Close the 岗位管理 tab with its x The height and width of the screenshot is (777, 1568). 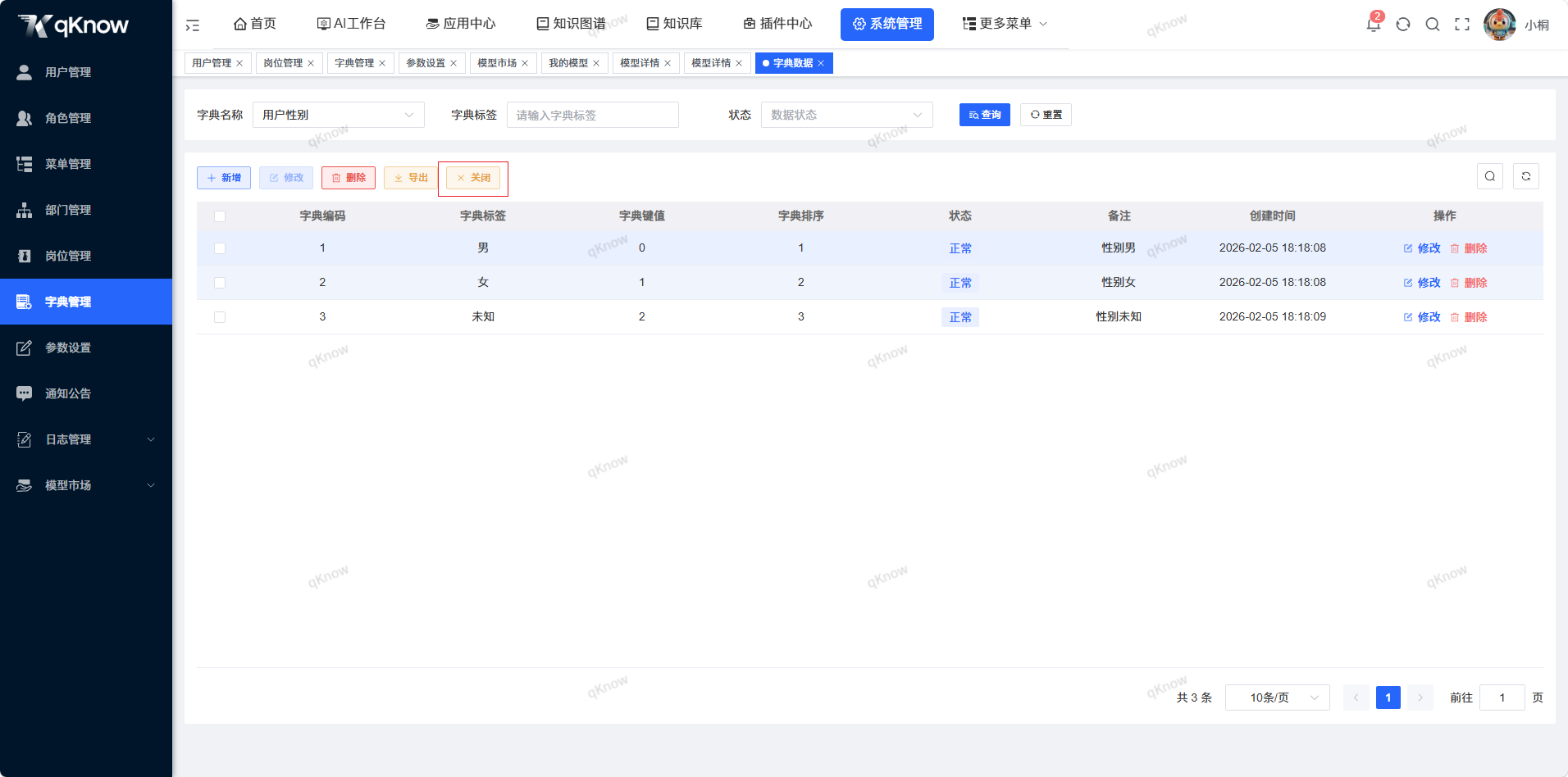click(x=311, y=63)
